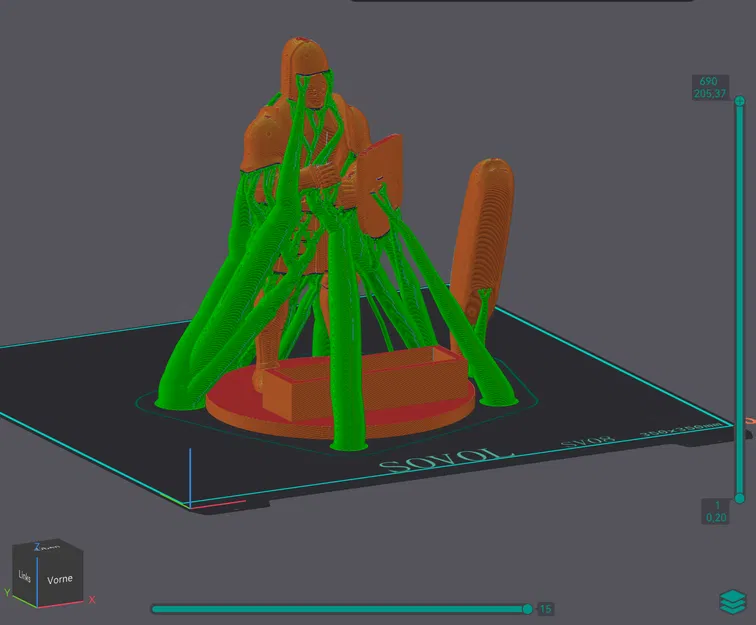
Task: Click the horizontal slider track
Action: 339,609
